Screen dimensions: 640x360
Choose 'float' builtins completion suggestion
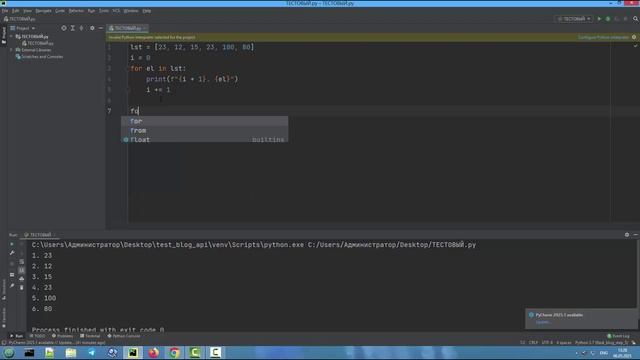tap(204, 140)
